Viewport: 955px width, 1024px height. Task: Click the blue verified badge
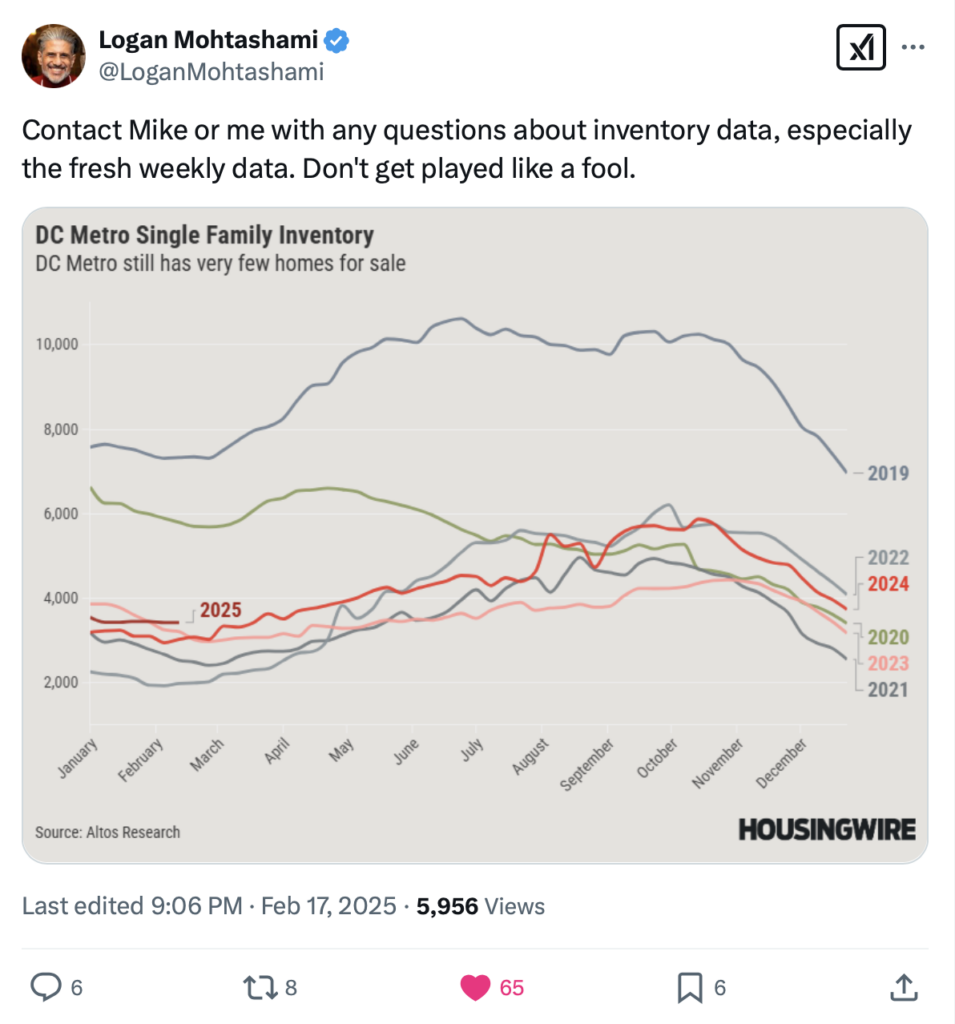point(336,40)
